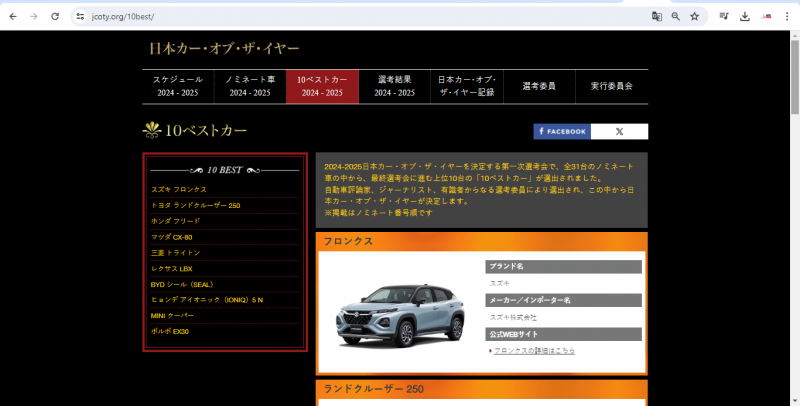This screenshot has height=406, width=800.
Task: Select マツダ CX-80 in the sidebar list
Action: (x=171, y=237)
